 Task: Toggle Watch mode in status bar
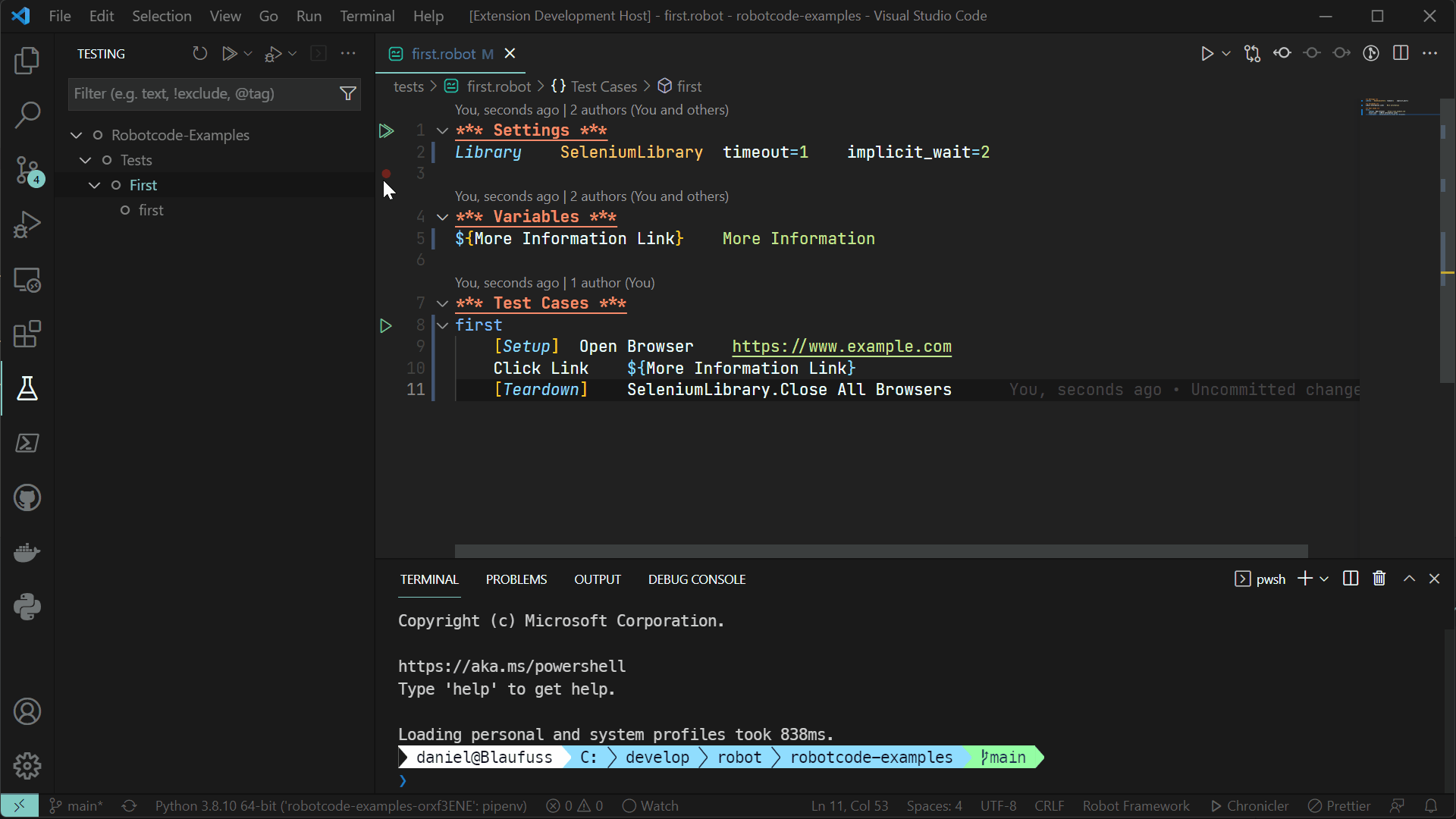tap(650, 805)
